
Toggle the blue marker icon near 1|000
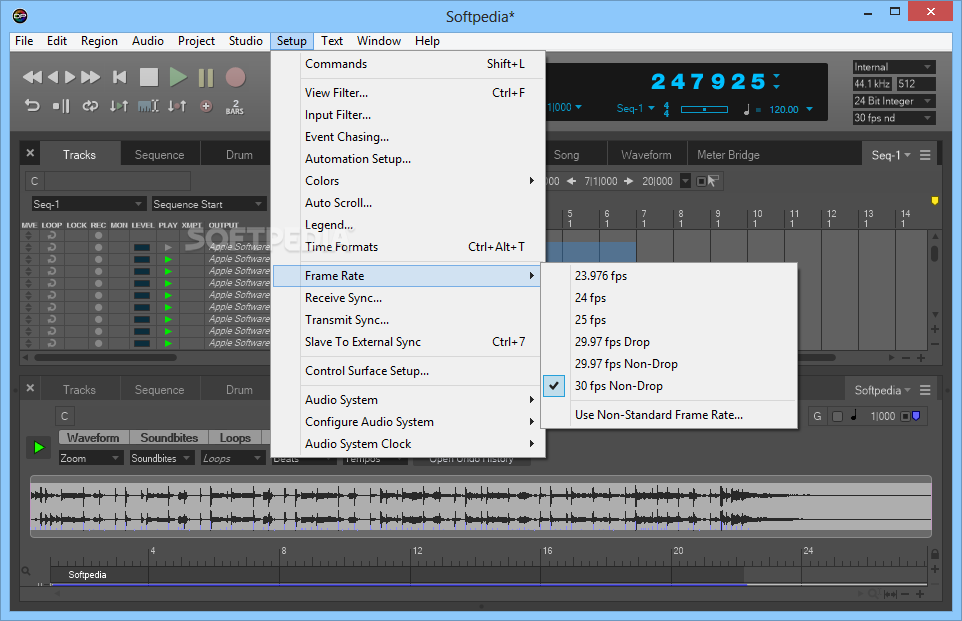916,416
